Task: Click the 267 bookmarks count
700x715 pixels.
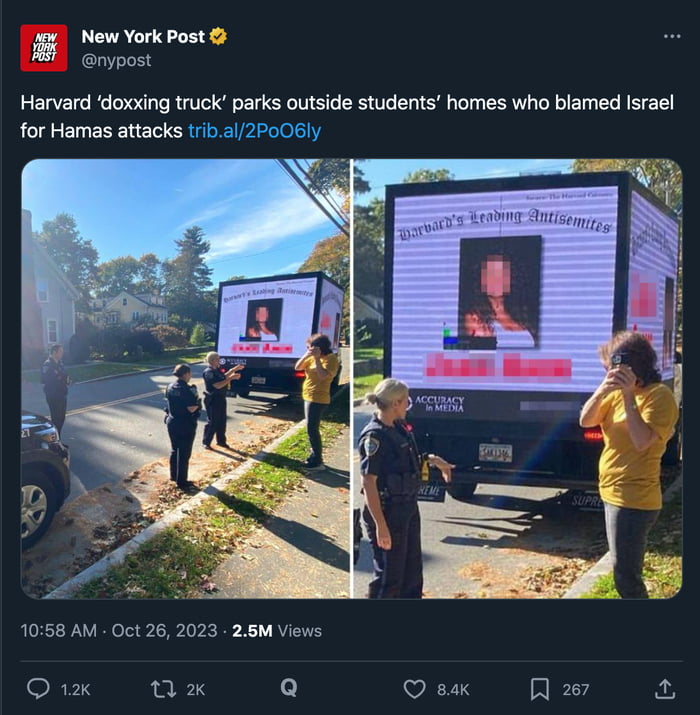Action: (x=576, y=689)
